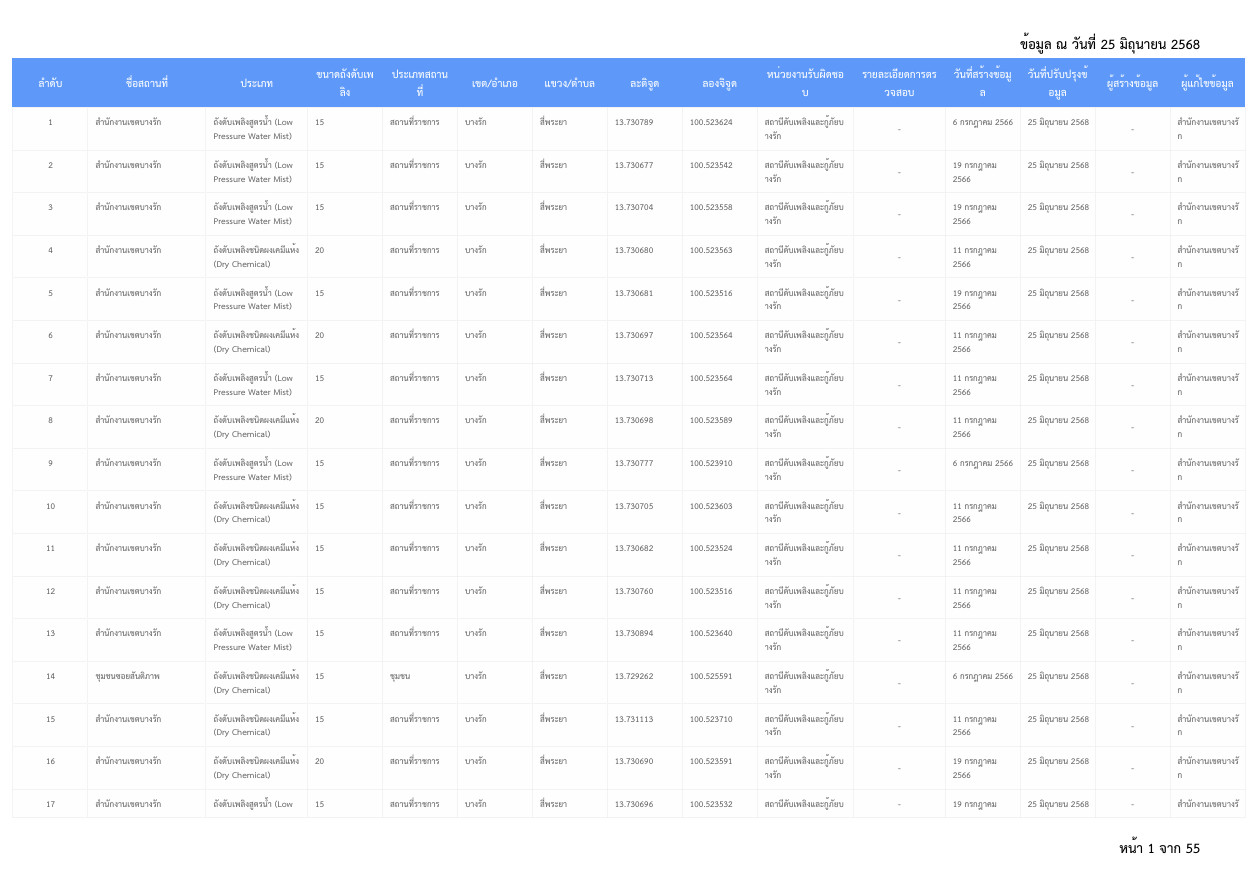Click latitude value 13.730704
This screenshot has width=1255, height=891.
tap(634, 207)
